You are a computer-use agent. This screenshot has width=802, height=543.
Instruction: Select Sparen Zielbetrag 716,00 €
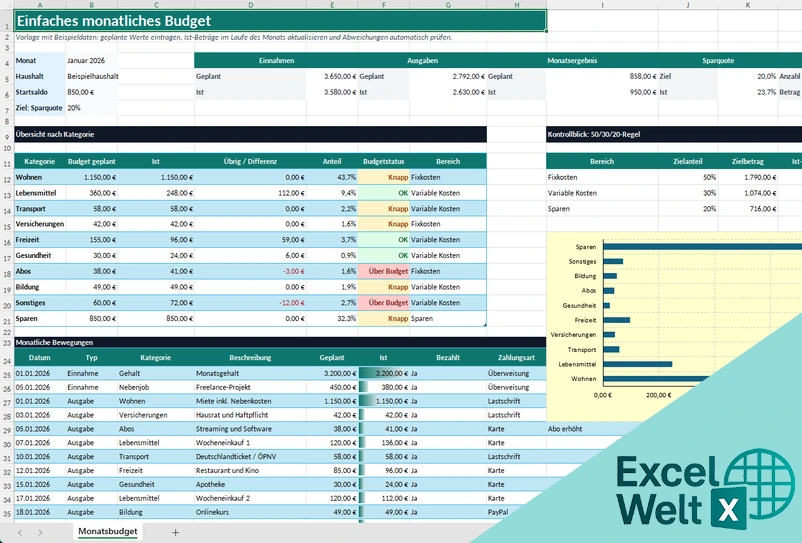point(747,209)
